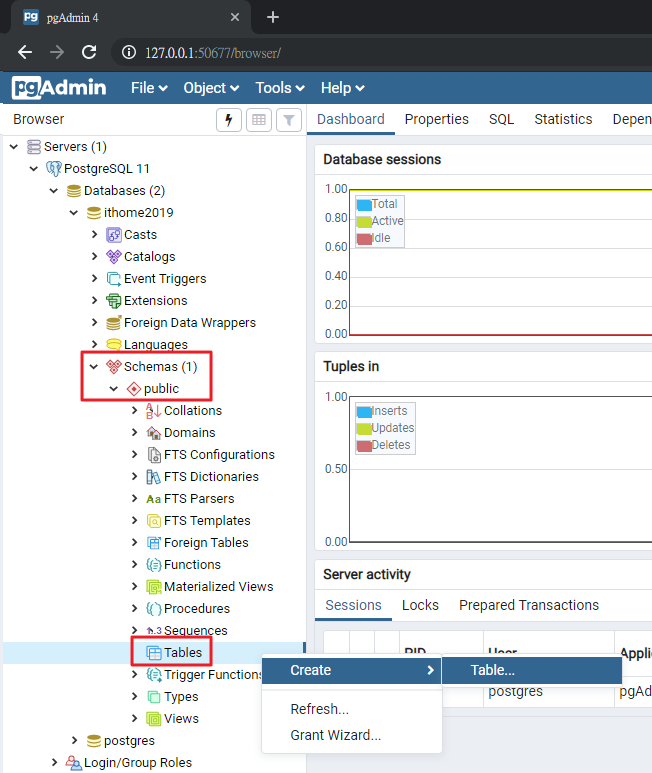
Task: Switch to the Properties tab
Action: 437,119
